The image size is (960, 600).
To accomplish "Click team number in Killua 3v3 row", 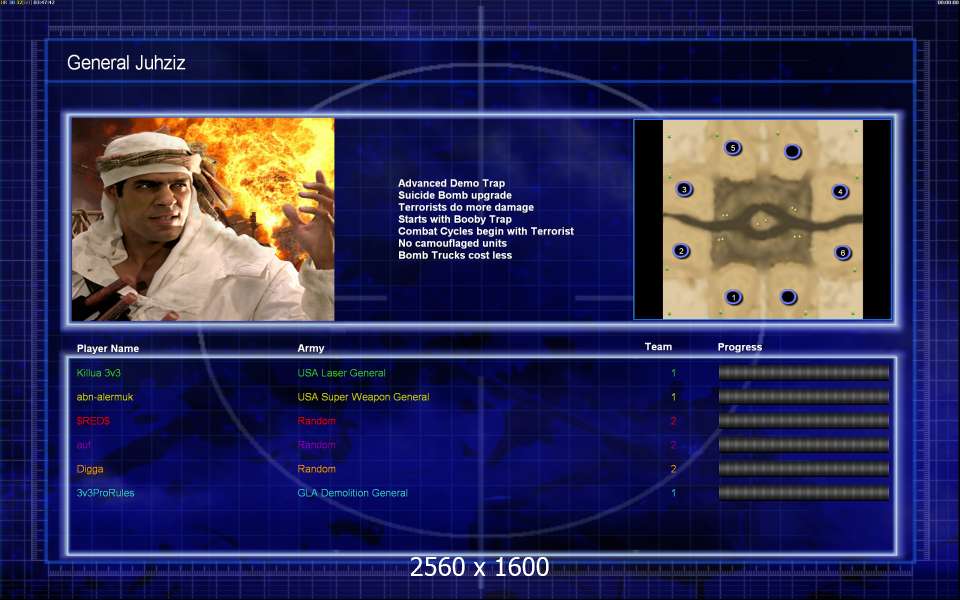I will 673,373.
